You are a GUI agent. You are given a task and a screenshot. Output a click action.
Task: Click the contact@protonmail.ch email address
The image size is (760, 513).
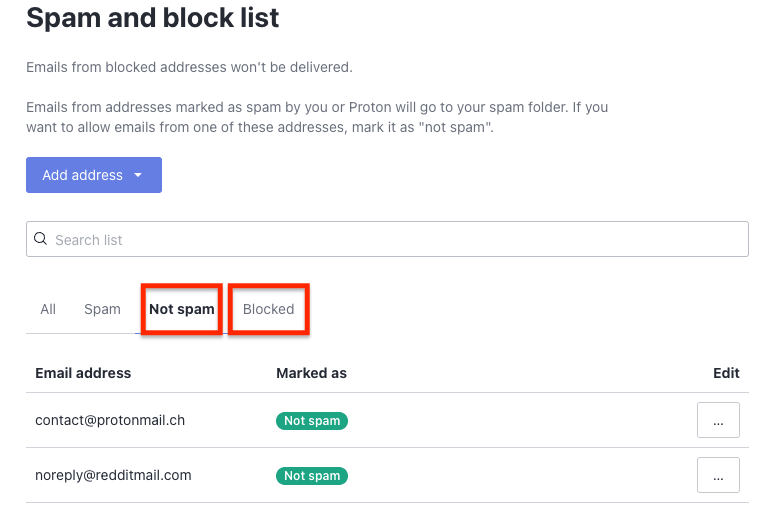(x=110, y=420)
